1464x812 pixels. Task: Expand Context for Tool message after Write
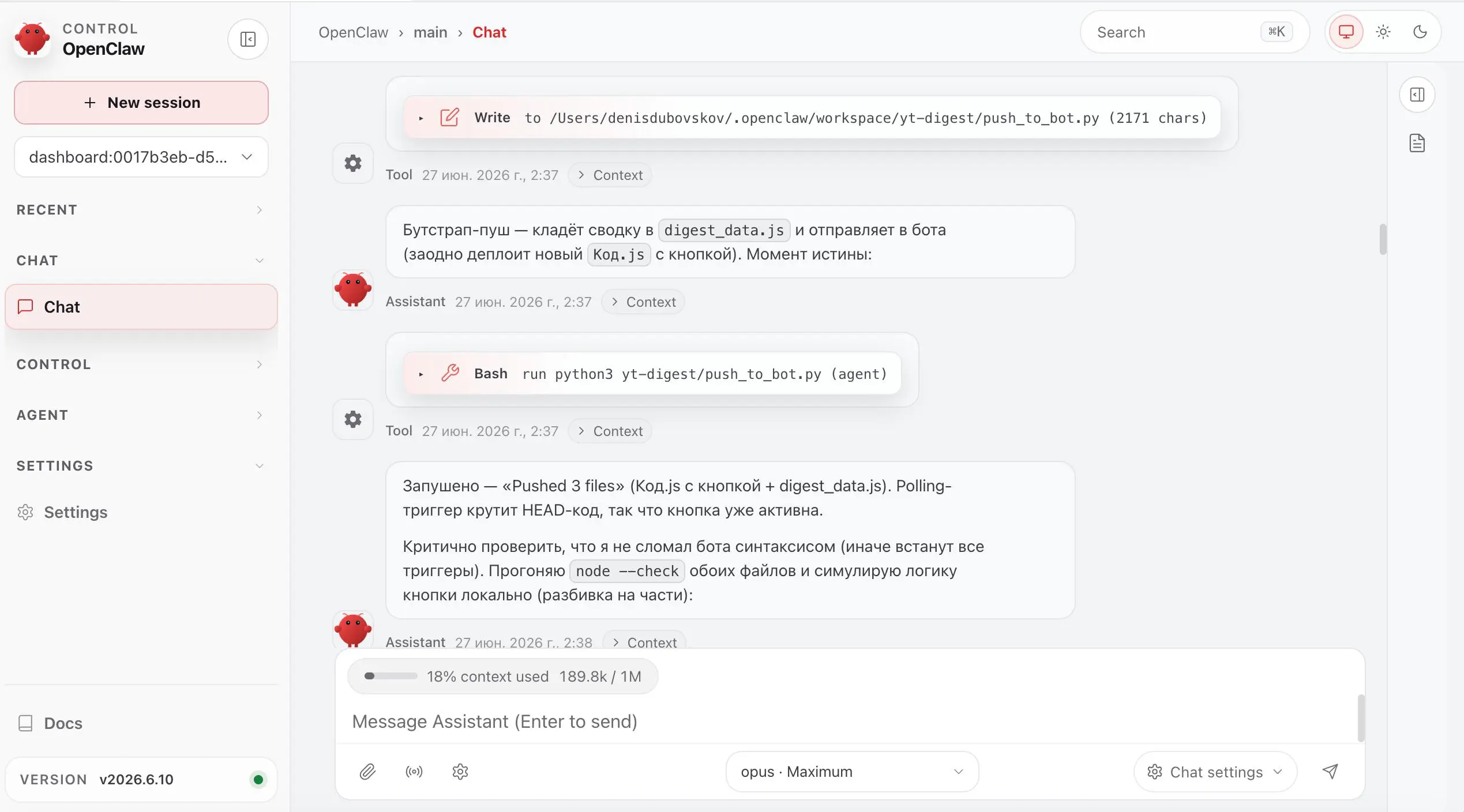[x=610, y=175]
